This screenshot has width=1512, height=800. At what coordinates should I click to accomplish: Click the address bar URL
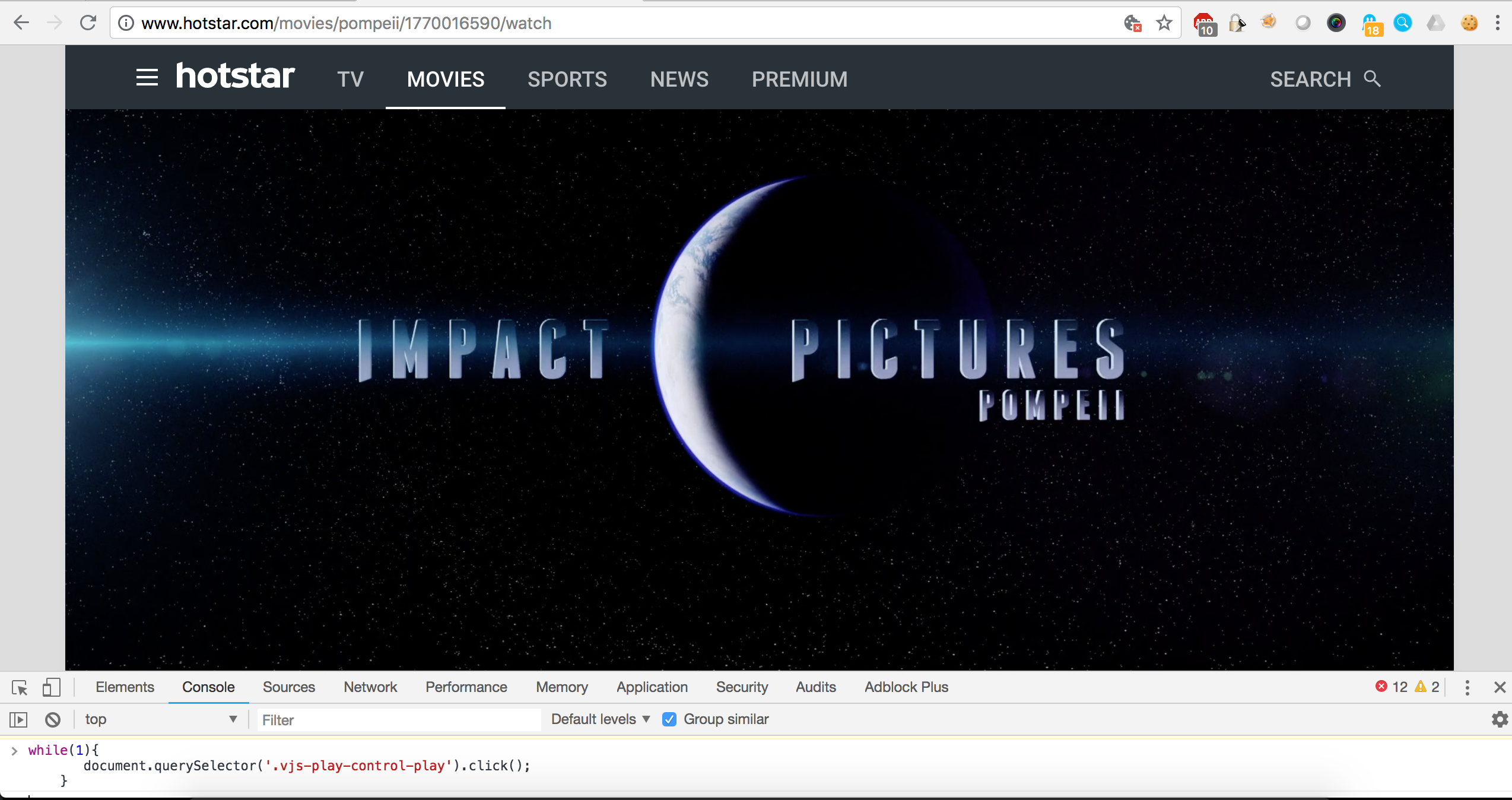pos(347,23)
